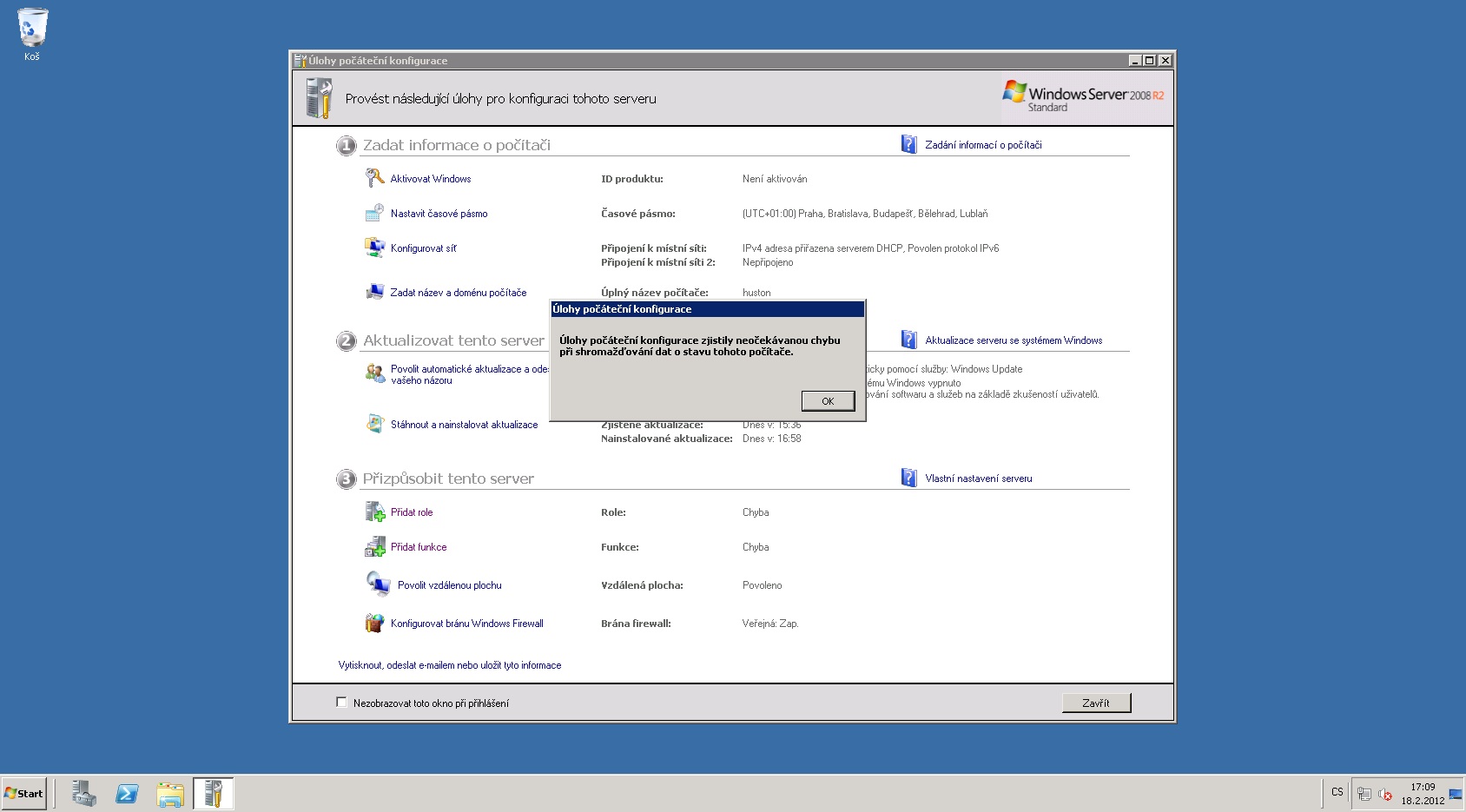Click the Nastavit časové pásmo clock icon
Viewport: 1466px width, 812px height.
(374, 213)
